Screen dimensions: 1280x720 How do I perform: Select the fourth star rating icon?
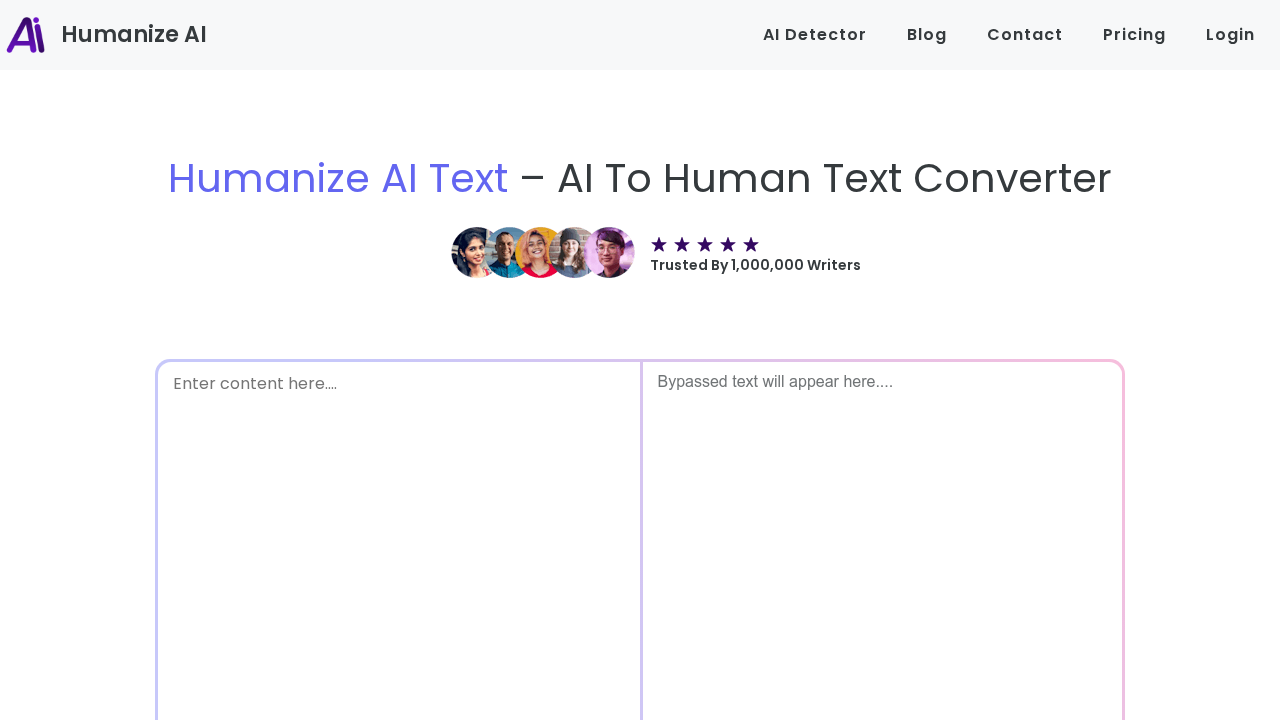728,242
